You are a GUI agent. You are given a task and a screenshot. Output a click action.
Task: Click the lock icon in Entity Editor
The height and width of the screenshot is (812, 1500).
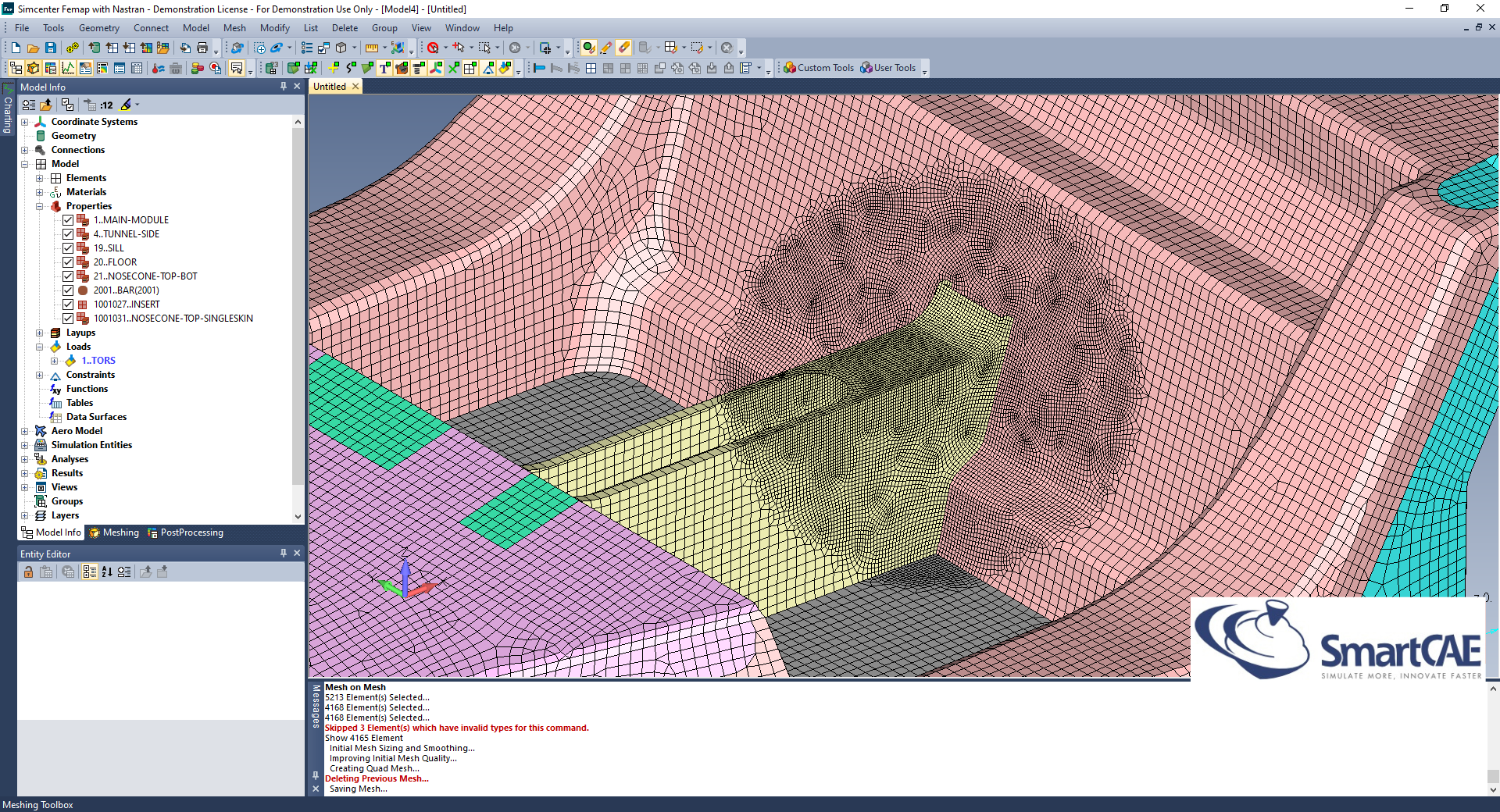28,572
